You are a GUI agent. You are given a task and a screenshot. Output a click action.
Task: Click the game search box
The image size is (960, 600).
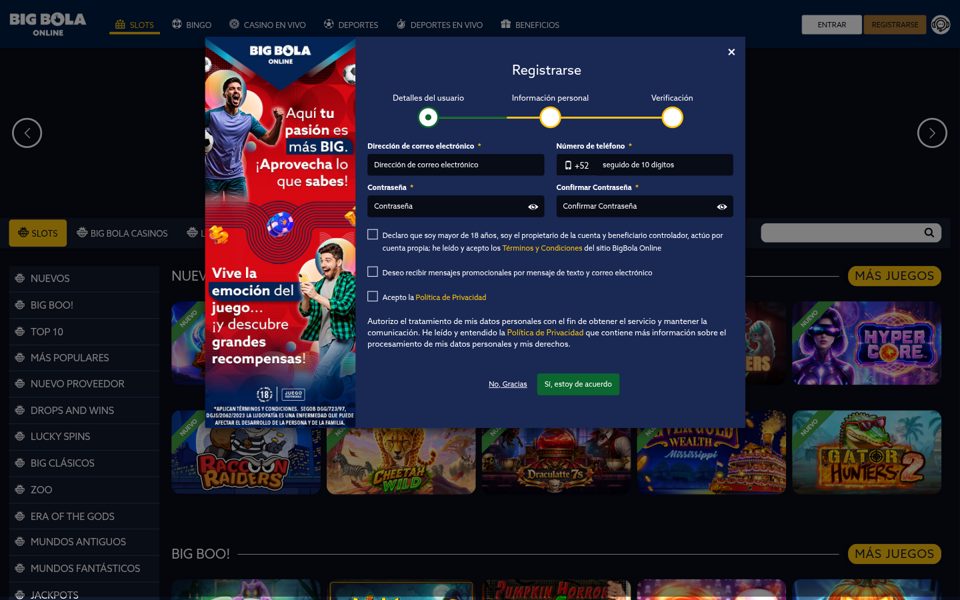[x=851, y=233]
